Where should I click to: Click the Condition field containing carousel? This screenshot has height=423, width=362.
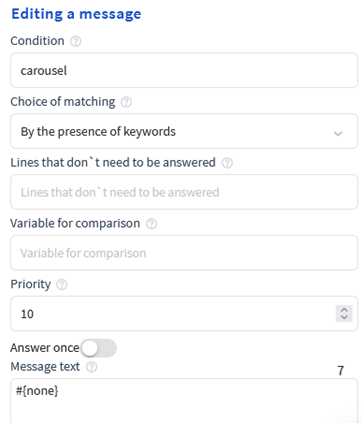coord(184,70)
